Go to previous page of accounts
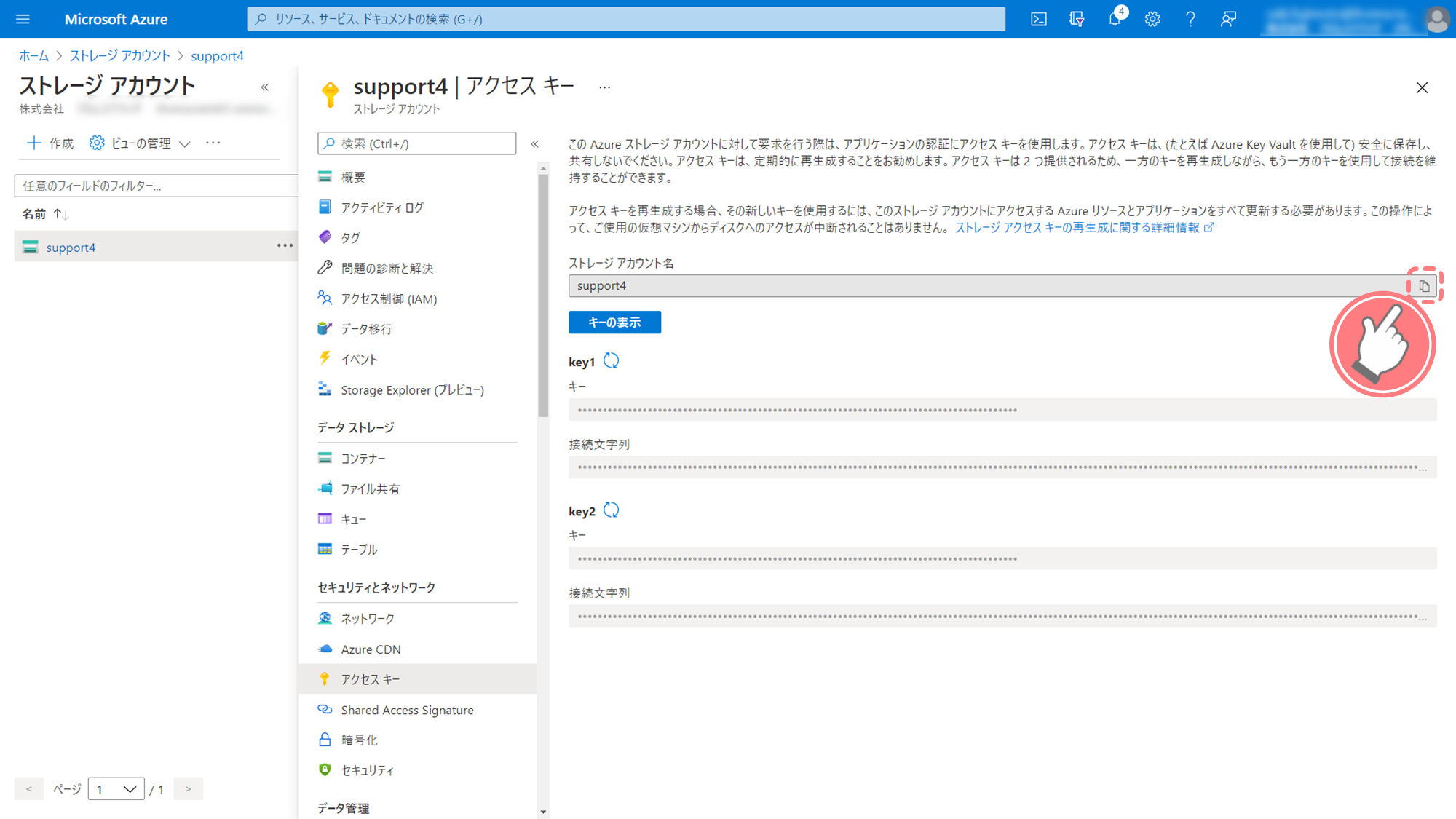 point(29,789)
